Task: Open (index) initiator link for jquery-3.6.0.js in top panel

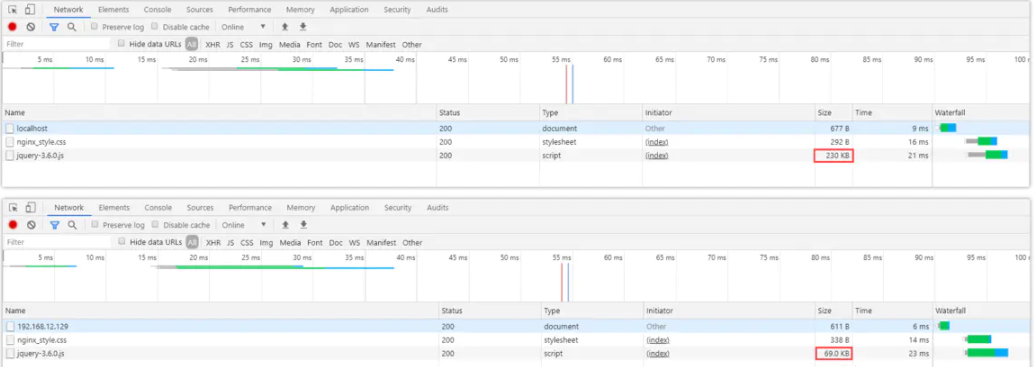Action: (x=656, y=155)
